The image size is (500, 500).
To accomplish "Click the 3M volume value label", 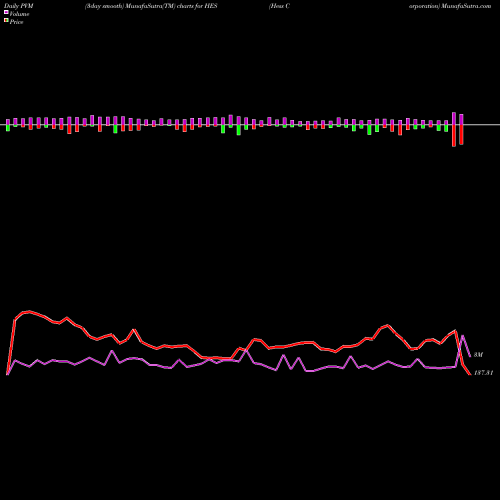I will coord(478,355).
